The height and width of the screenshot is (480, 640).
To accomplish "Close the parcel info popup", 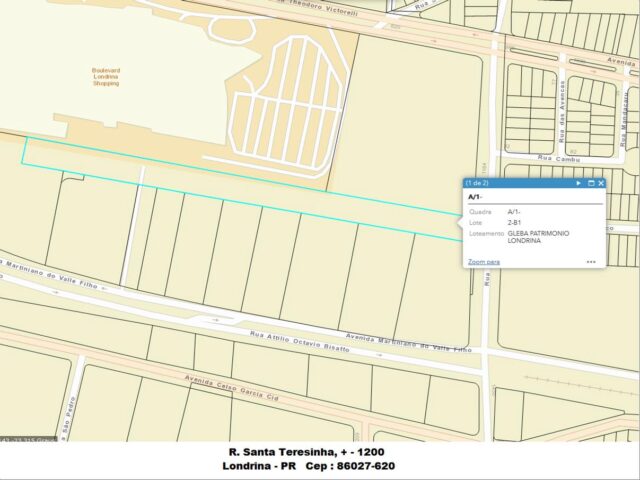I will coord(601,183).
